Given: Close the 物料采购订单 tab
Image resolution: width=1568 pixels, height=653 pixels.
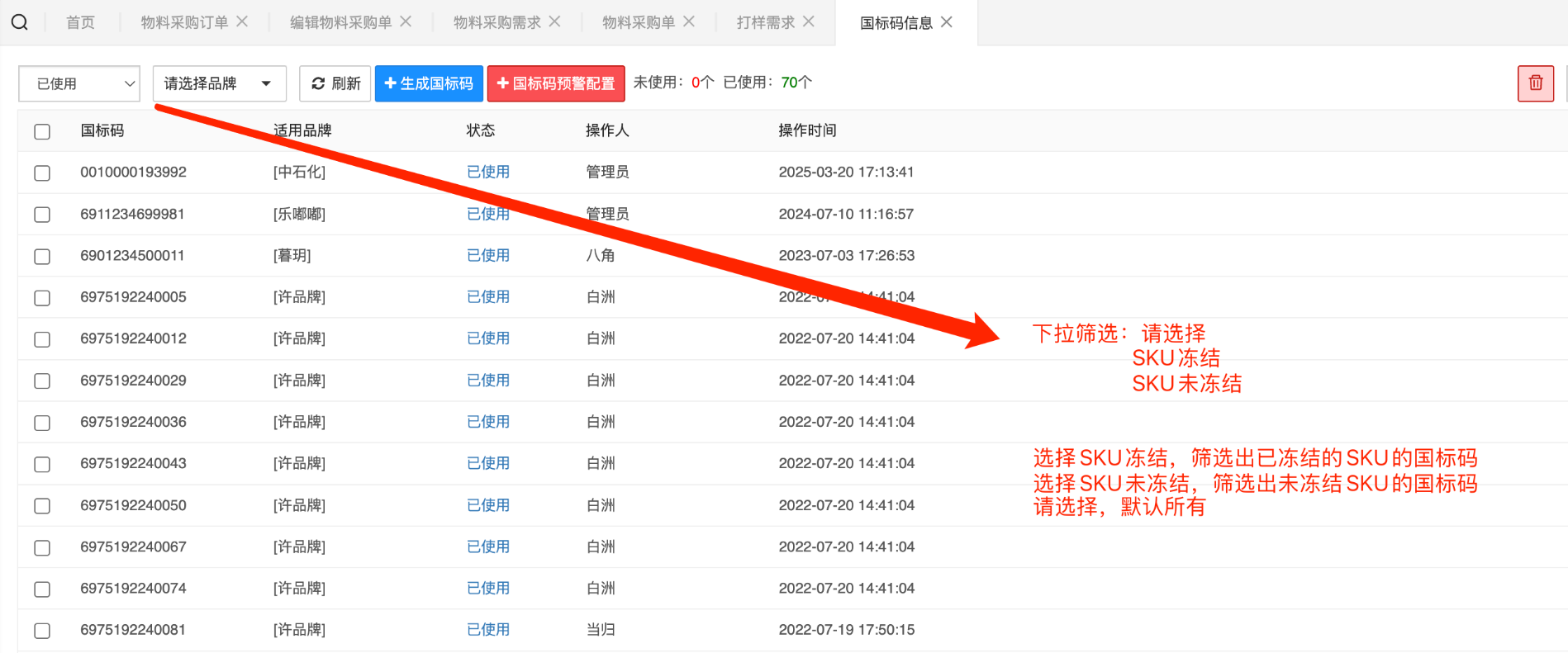Looking at the screenshot, I should (x=242, y=21).
